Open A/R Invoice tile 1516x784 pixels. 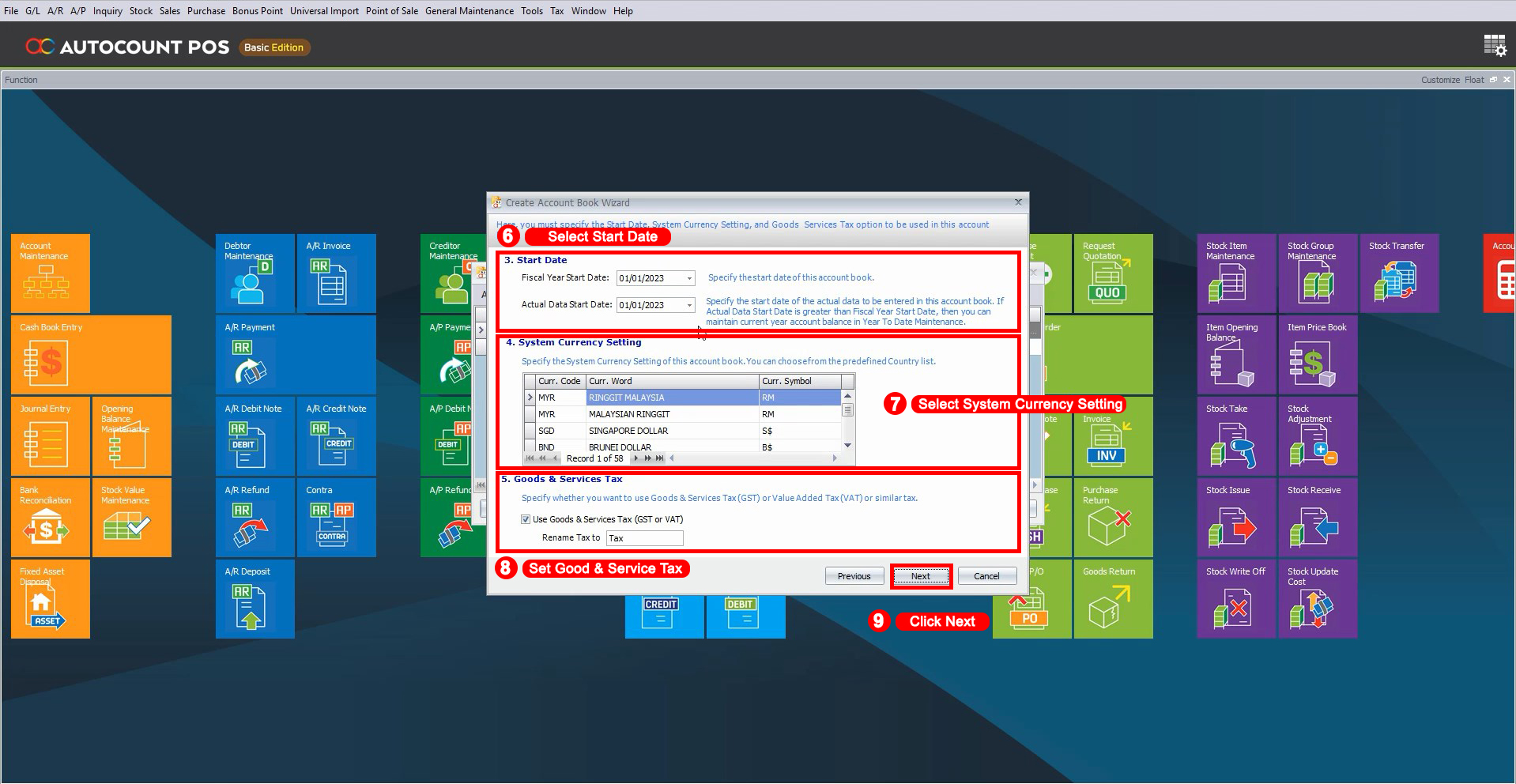[337, 273]
